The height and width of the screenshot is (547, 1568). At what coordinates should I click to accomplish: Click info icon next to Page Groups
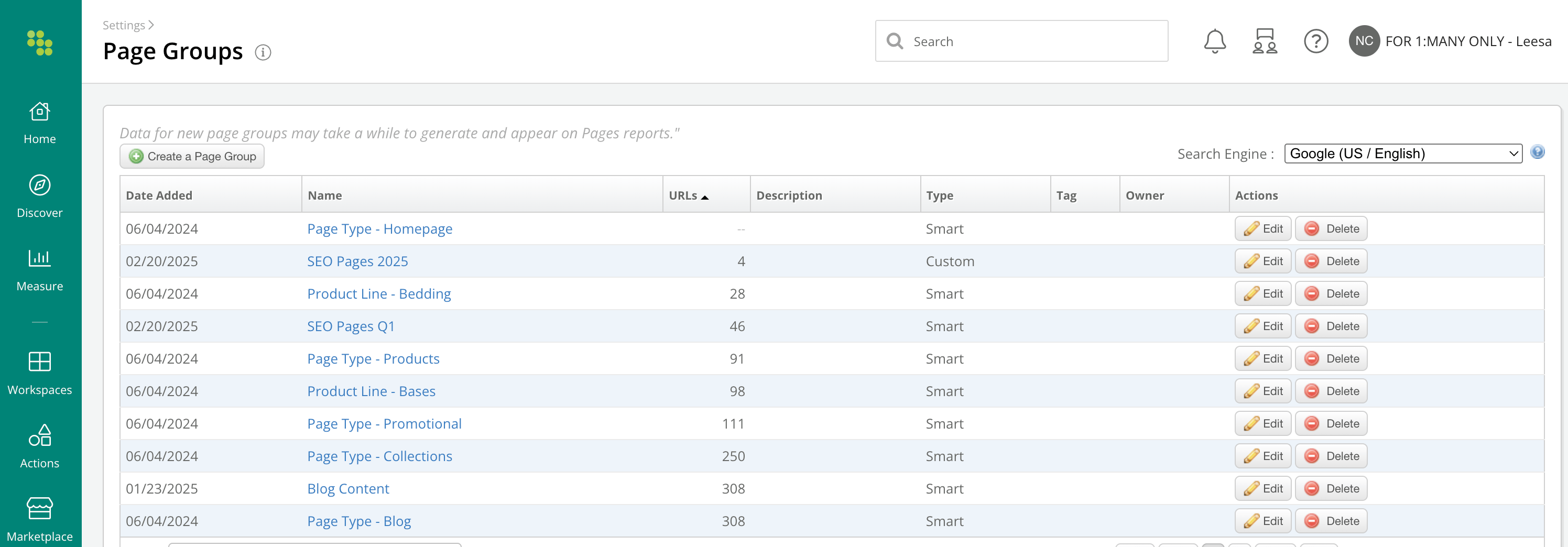263,52
